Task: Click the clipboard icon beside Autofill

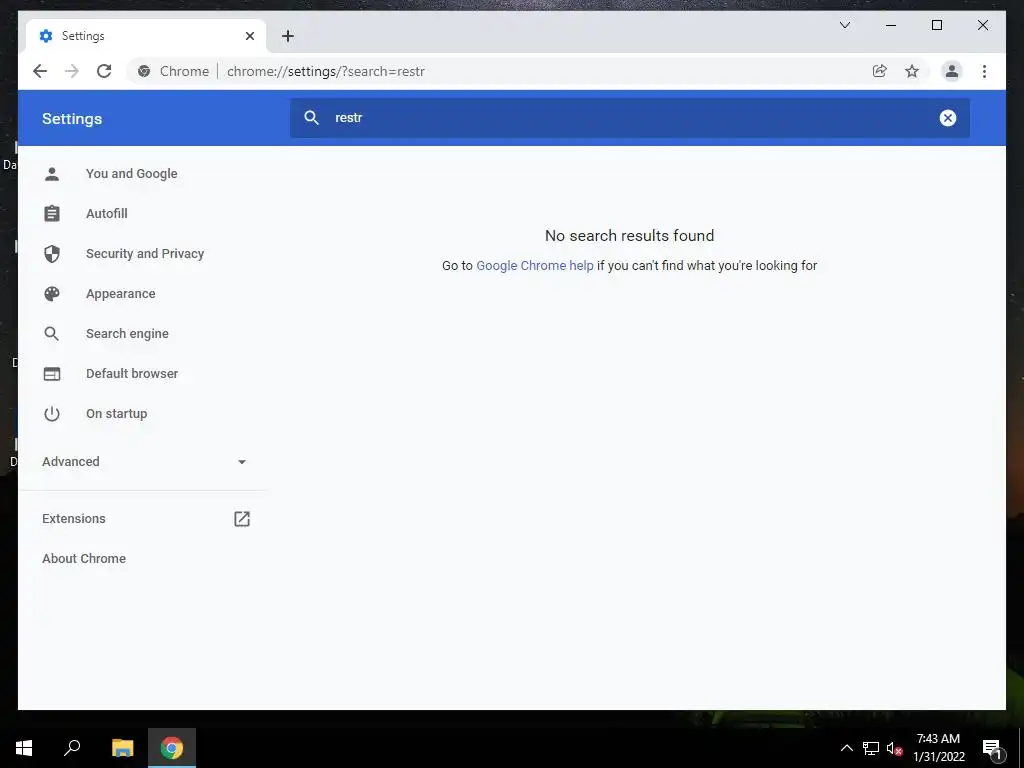Action: 52,214
